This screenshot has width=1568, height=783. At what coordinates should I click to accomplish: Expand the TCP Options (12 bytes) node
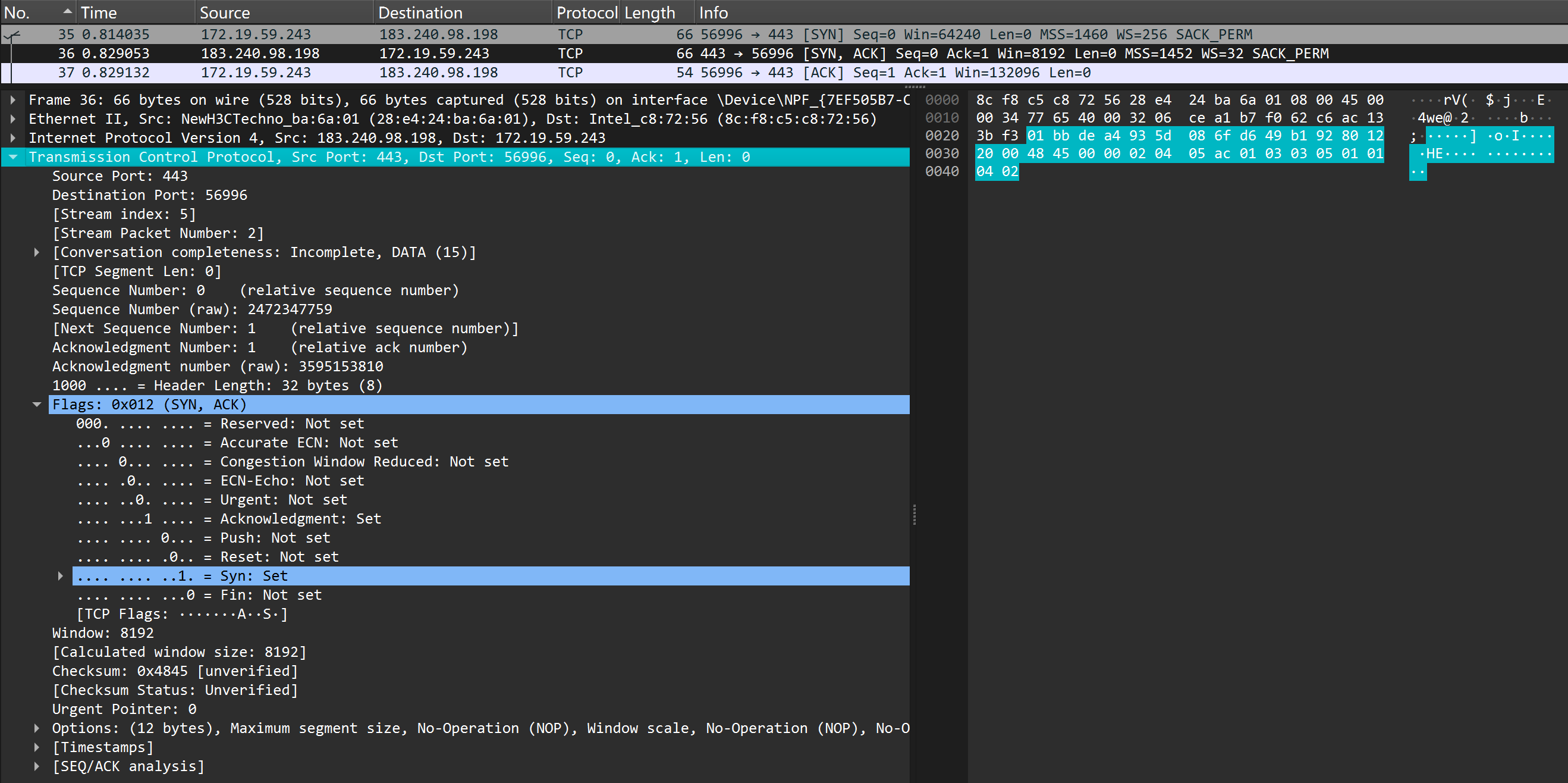click(x=36, y=728)
